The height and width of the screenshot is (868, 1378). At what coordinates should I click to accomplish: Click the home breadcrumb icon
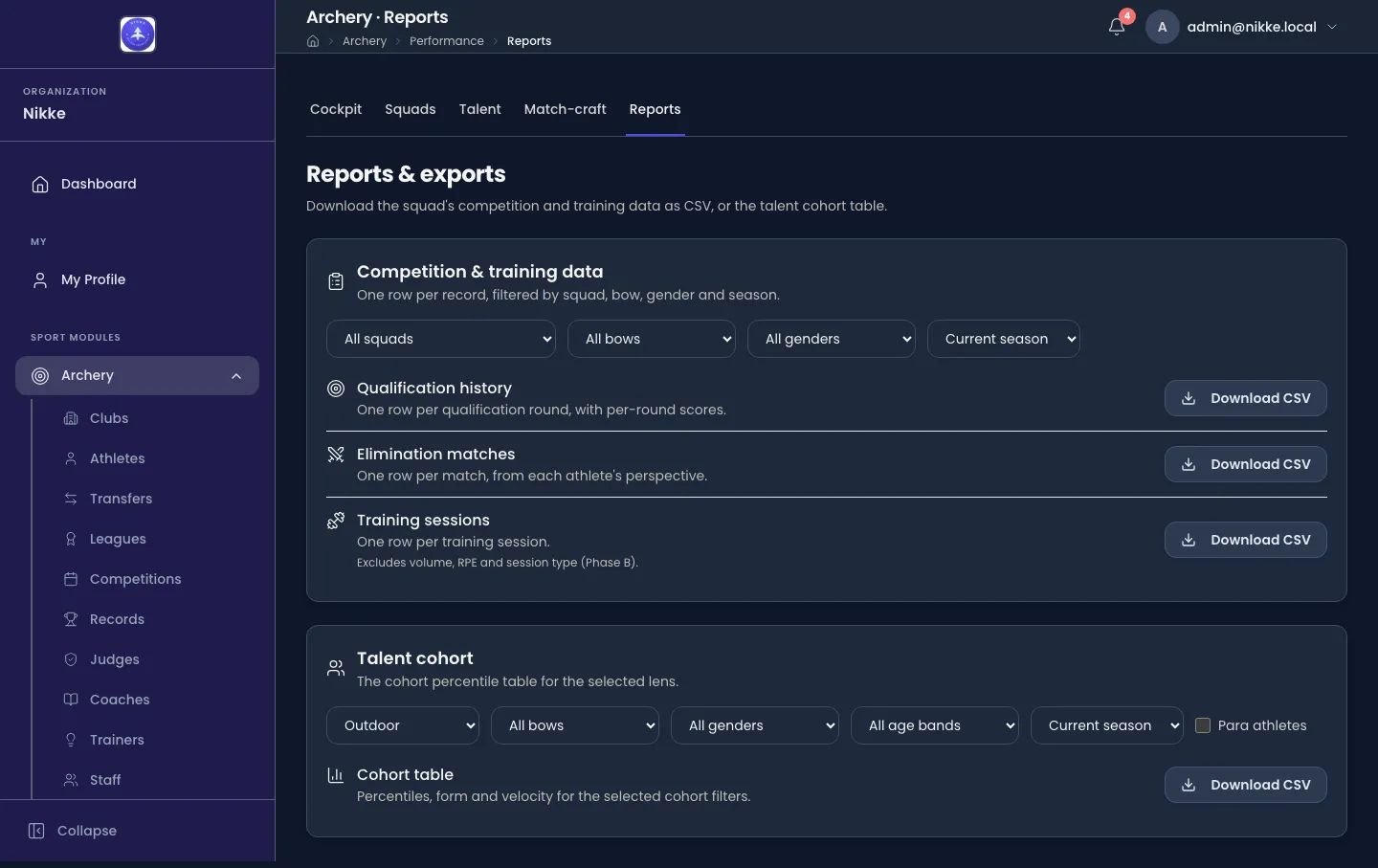[x=313, y=41]
